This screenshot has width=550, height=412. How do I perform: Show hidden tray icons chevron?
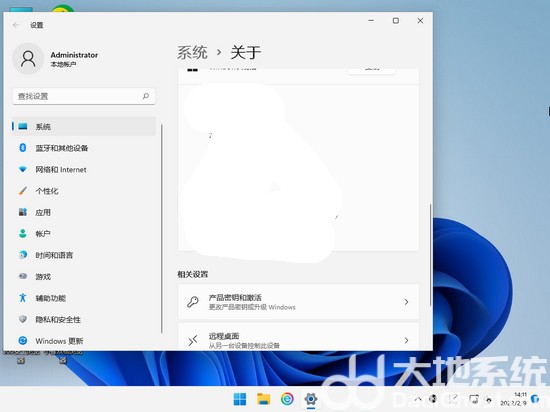[x=418, y=399]
